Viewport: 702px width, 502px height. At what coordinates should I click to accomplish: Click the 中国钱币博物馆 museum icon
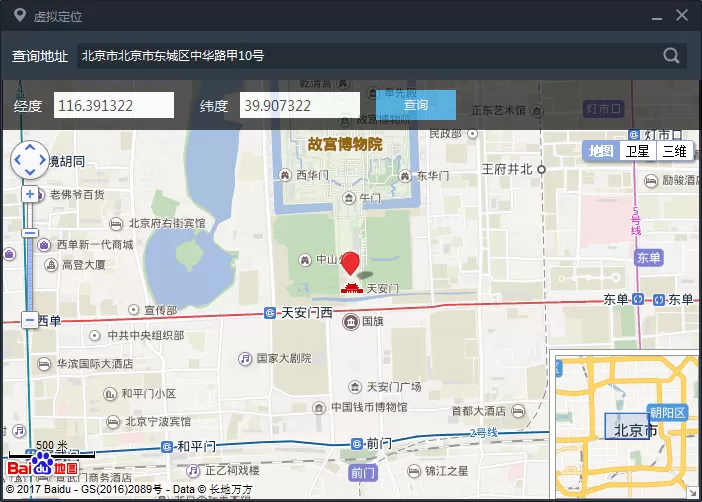pos(319,408)
